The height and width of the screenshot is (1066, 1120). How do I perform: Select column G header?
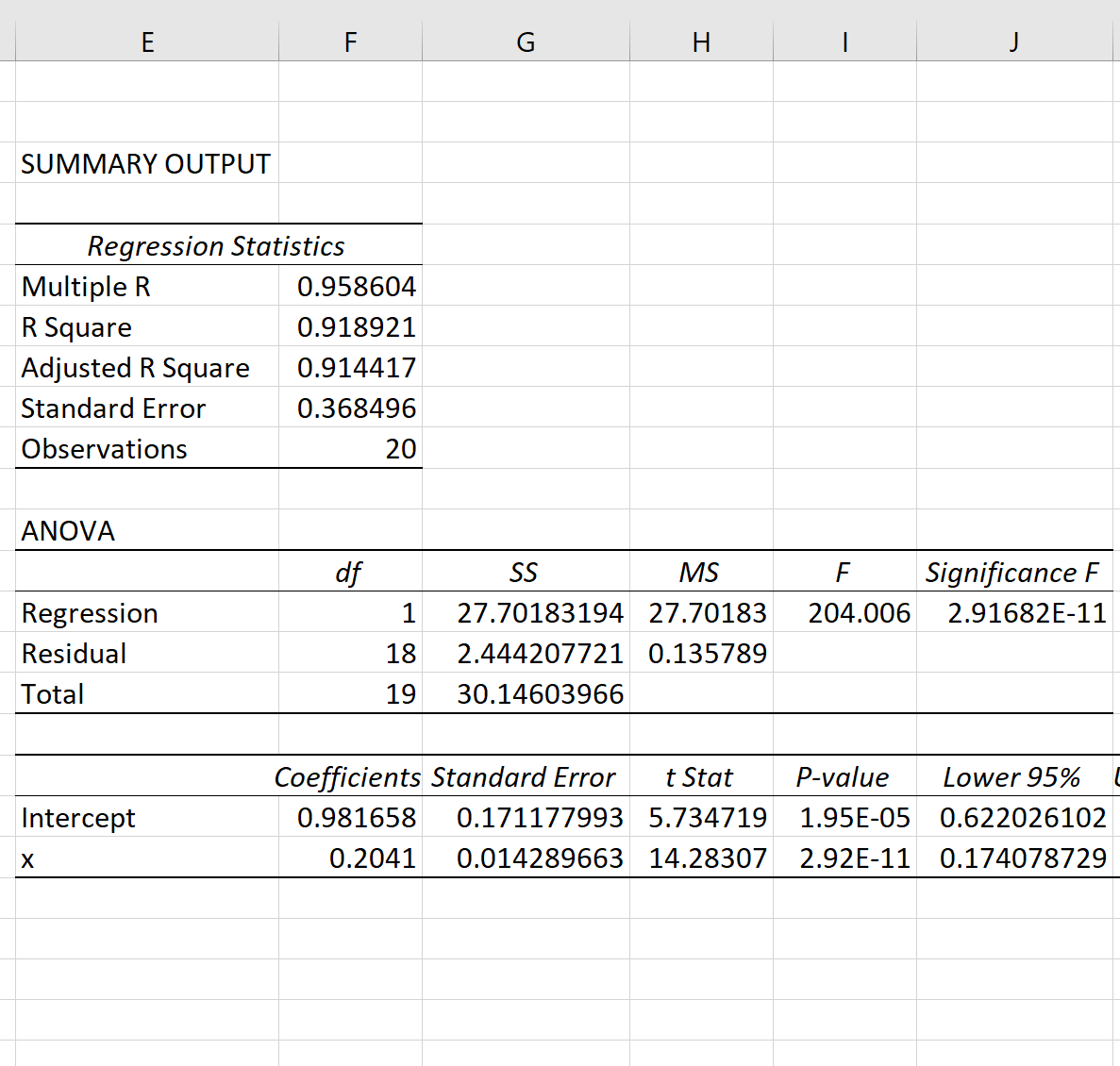[x=526, y=42]
